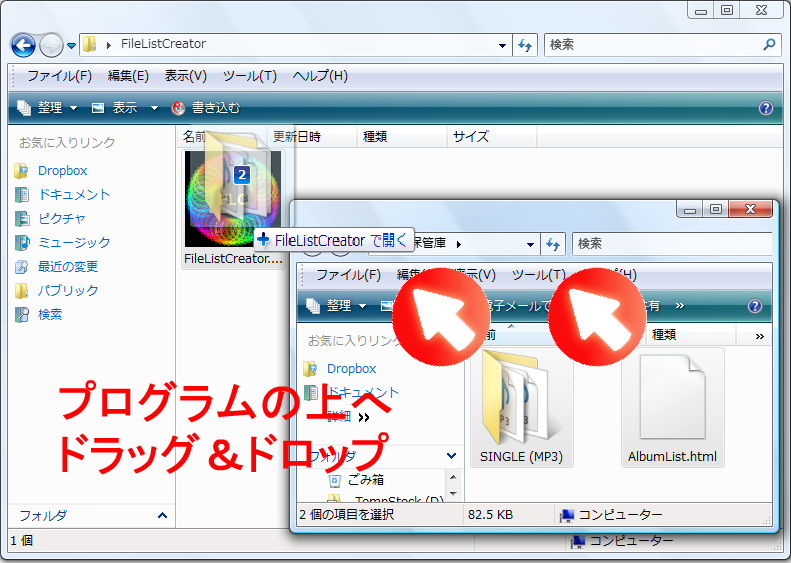Click Refresh button in front window

click(x=553, y=245)
